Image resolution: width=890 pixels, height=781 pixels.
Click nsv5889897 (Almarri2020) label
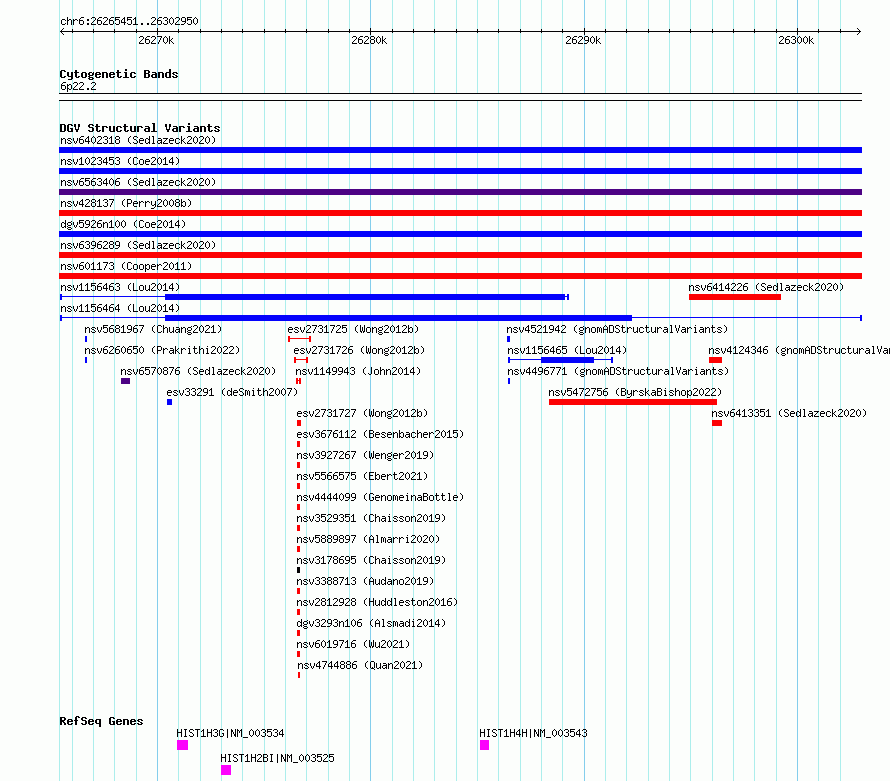(368, 539)
